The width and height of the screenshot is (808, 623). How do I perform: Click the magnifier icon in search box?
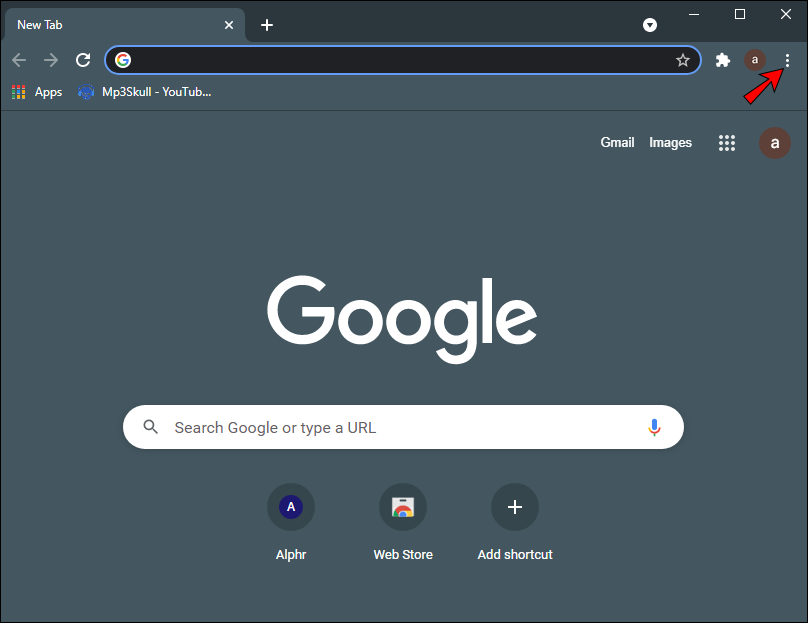coord(150,427)
